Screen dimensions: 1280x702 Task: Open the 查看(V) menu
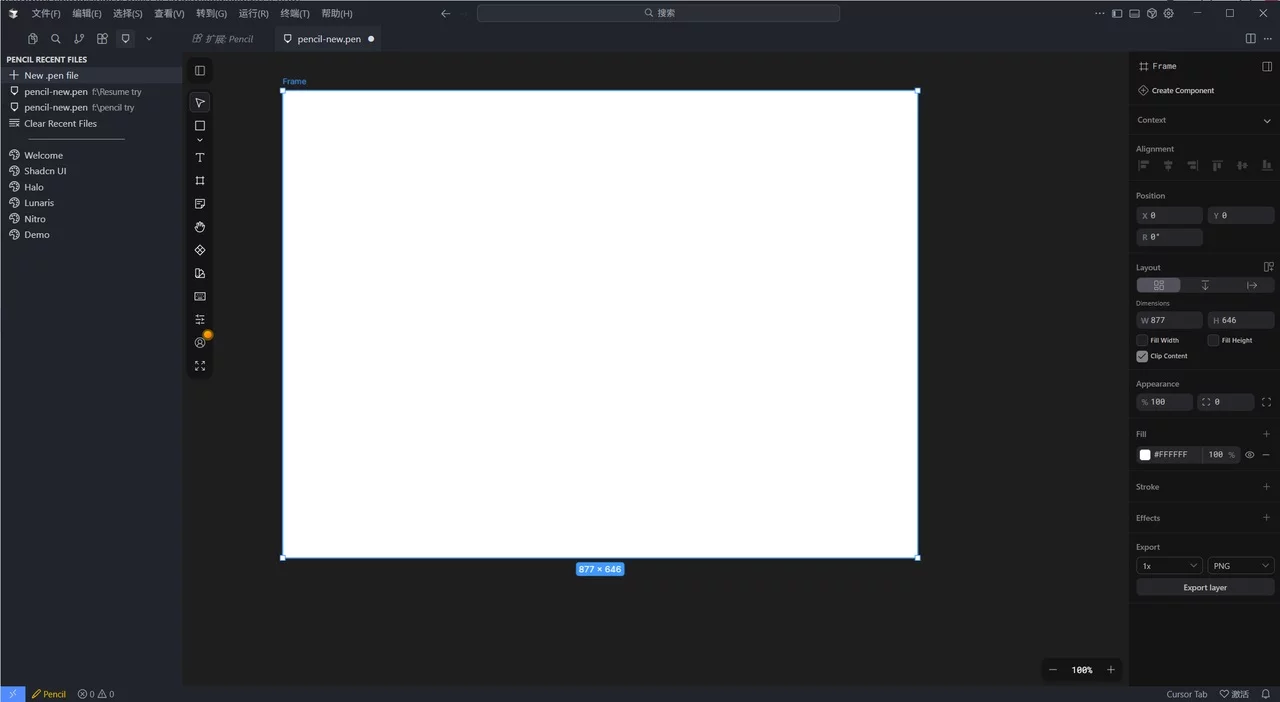coord(168,13)
